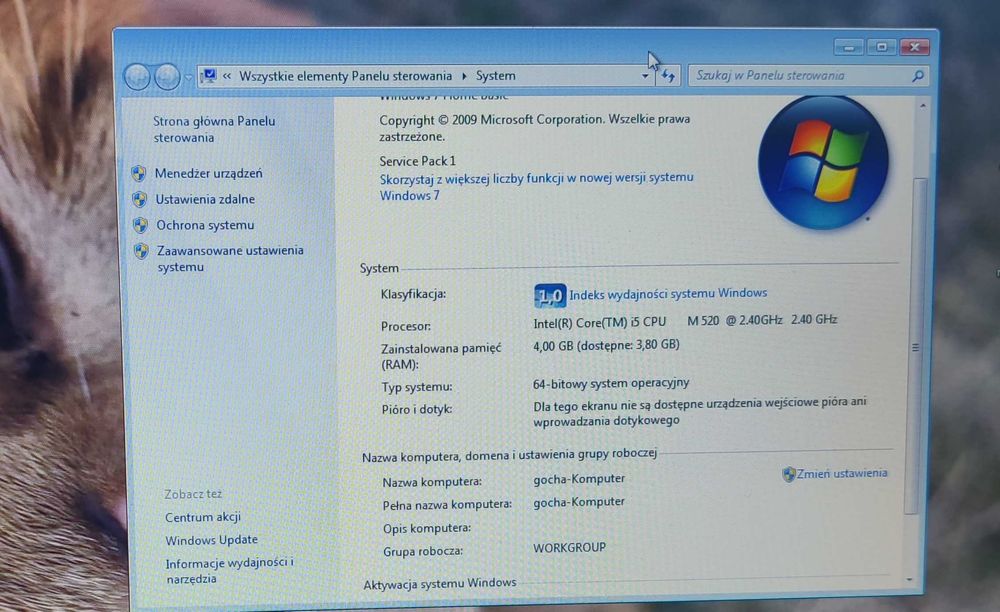Click the Back navigation arrow button
Screen dimensions: 1000x612
click(137, 77)
